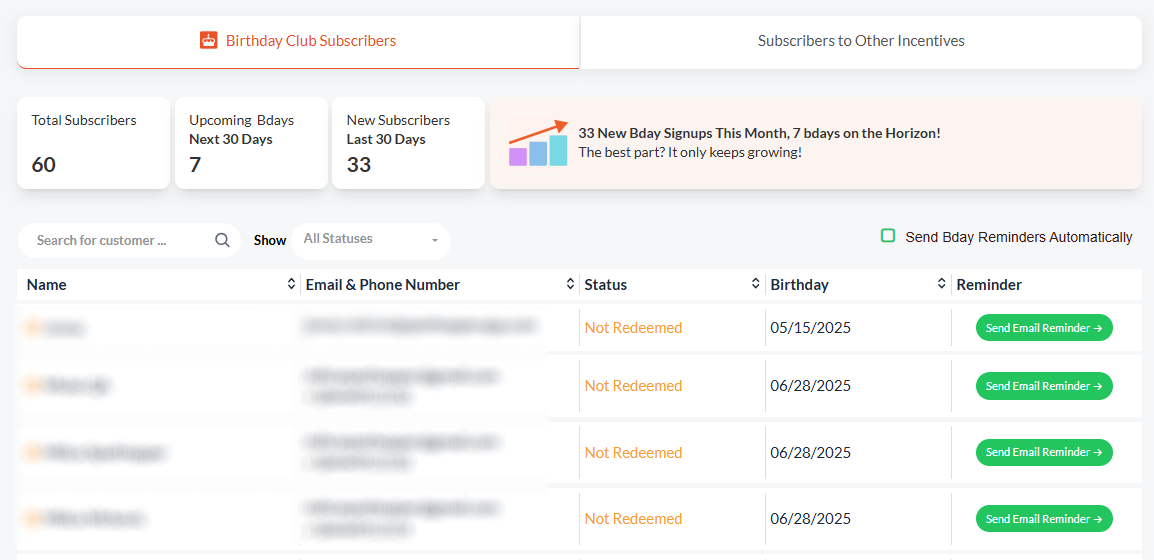Click the birthday cake icon in the tab
Screen dimensions: 1154x560
point(209,40)
